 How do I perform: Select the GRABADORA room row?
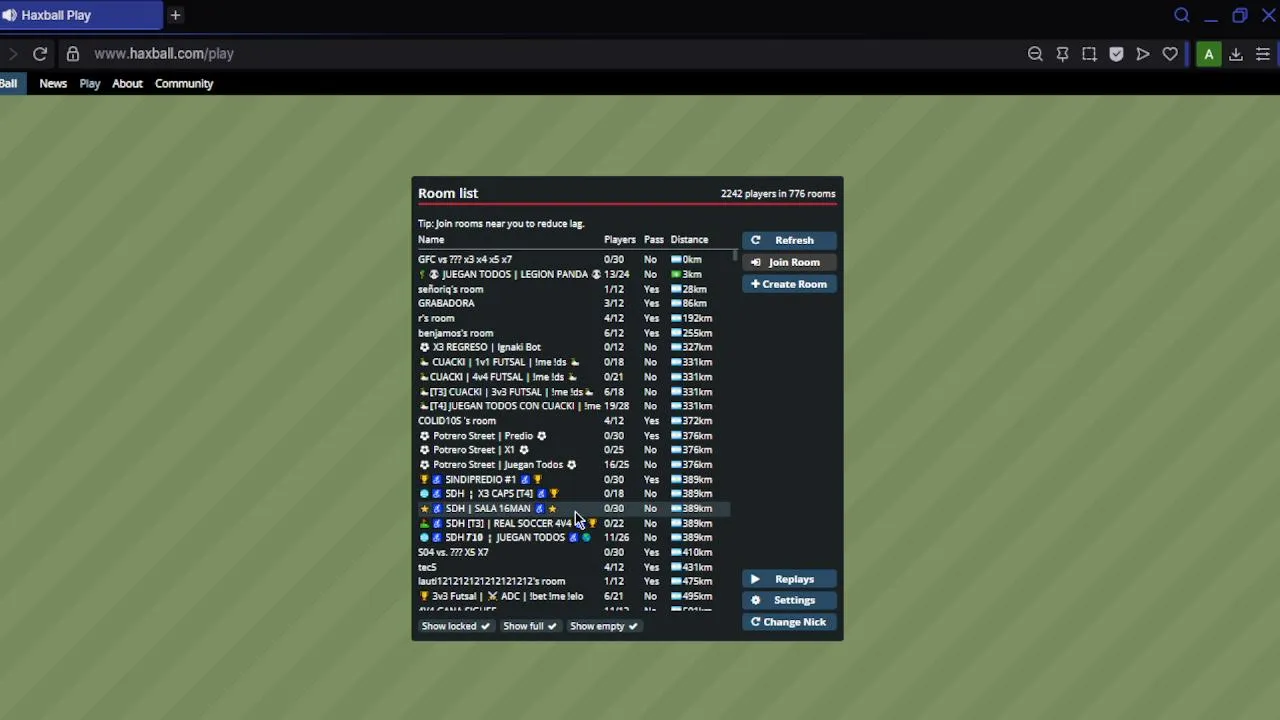pyautogui.click(x=574, y=303)
